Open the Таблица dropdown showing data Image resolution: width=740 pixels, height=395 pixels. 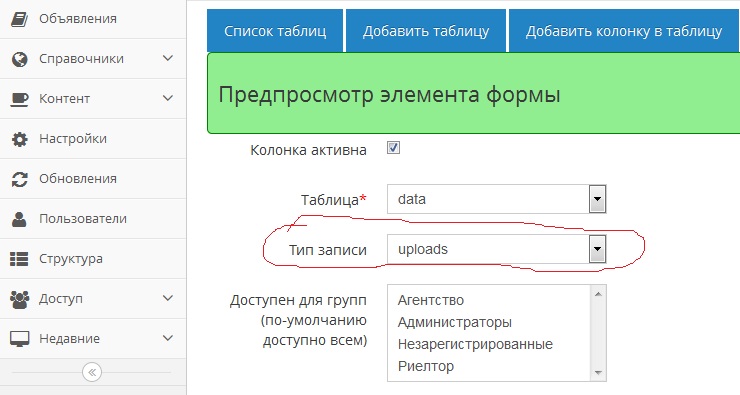(x=496, y=199)
